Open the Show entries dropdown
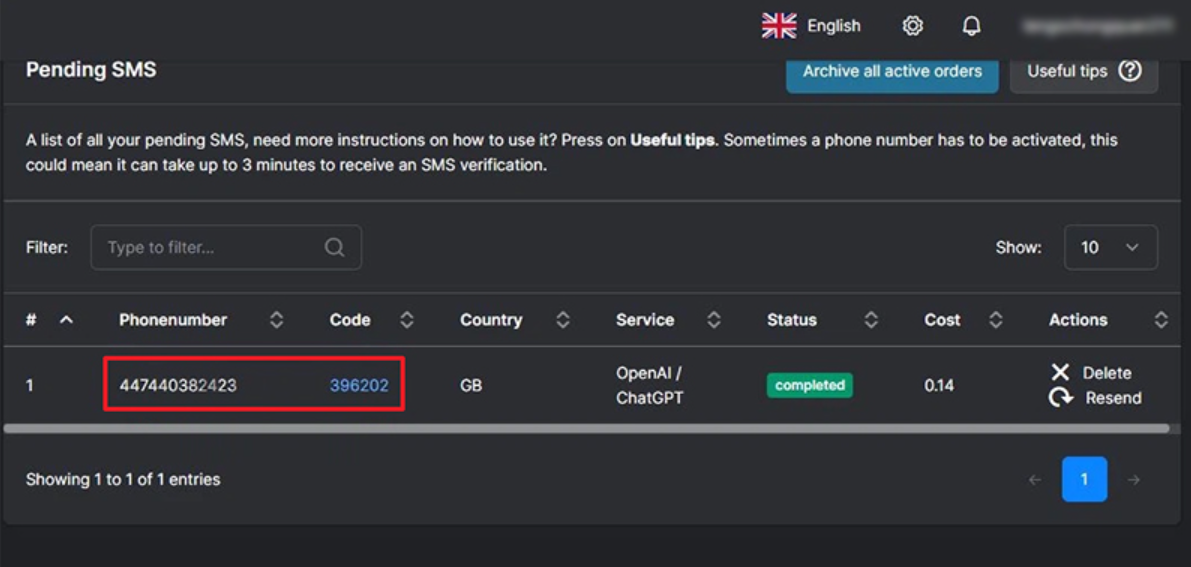The height and width of the screenshot is (567, 1191). coord(1110,247)
